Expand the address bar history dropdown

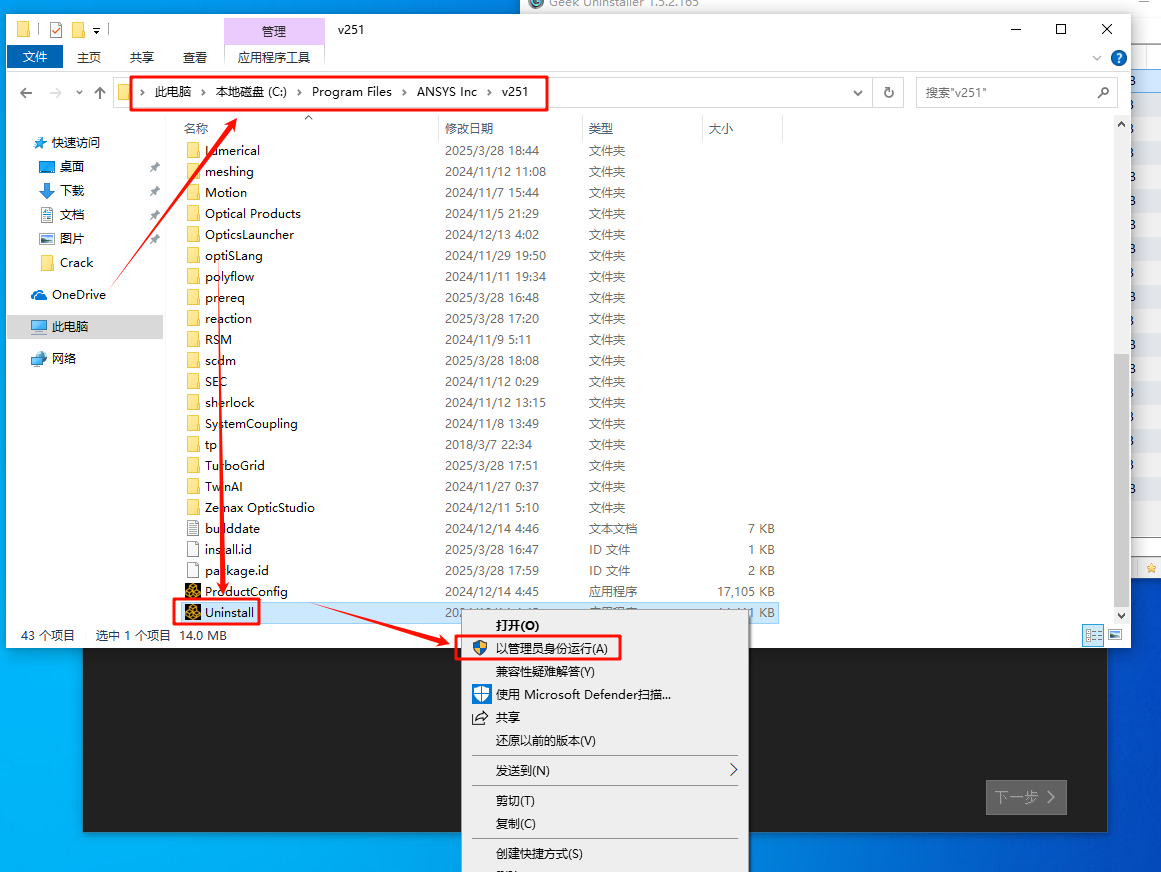[858, 92]
